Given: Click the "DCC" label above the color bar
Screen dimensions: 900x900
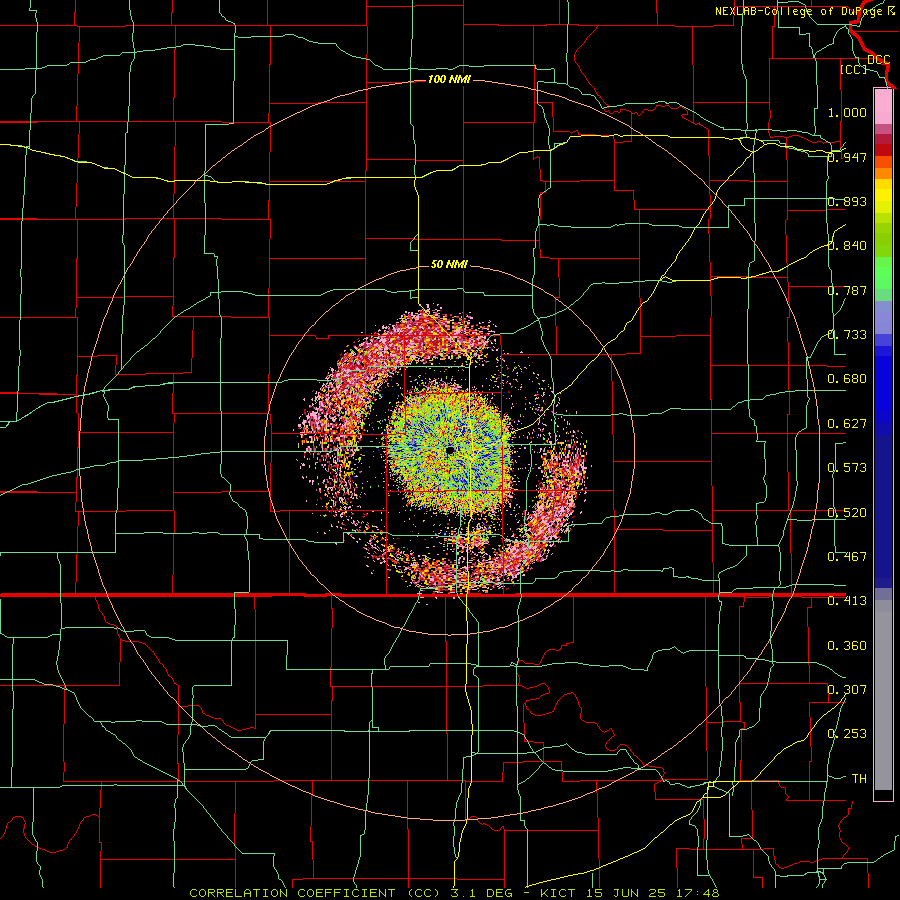Looking at the screenshot, I should tap(878, 60).
